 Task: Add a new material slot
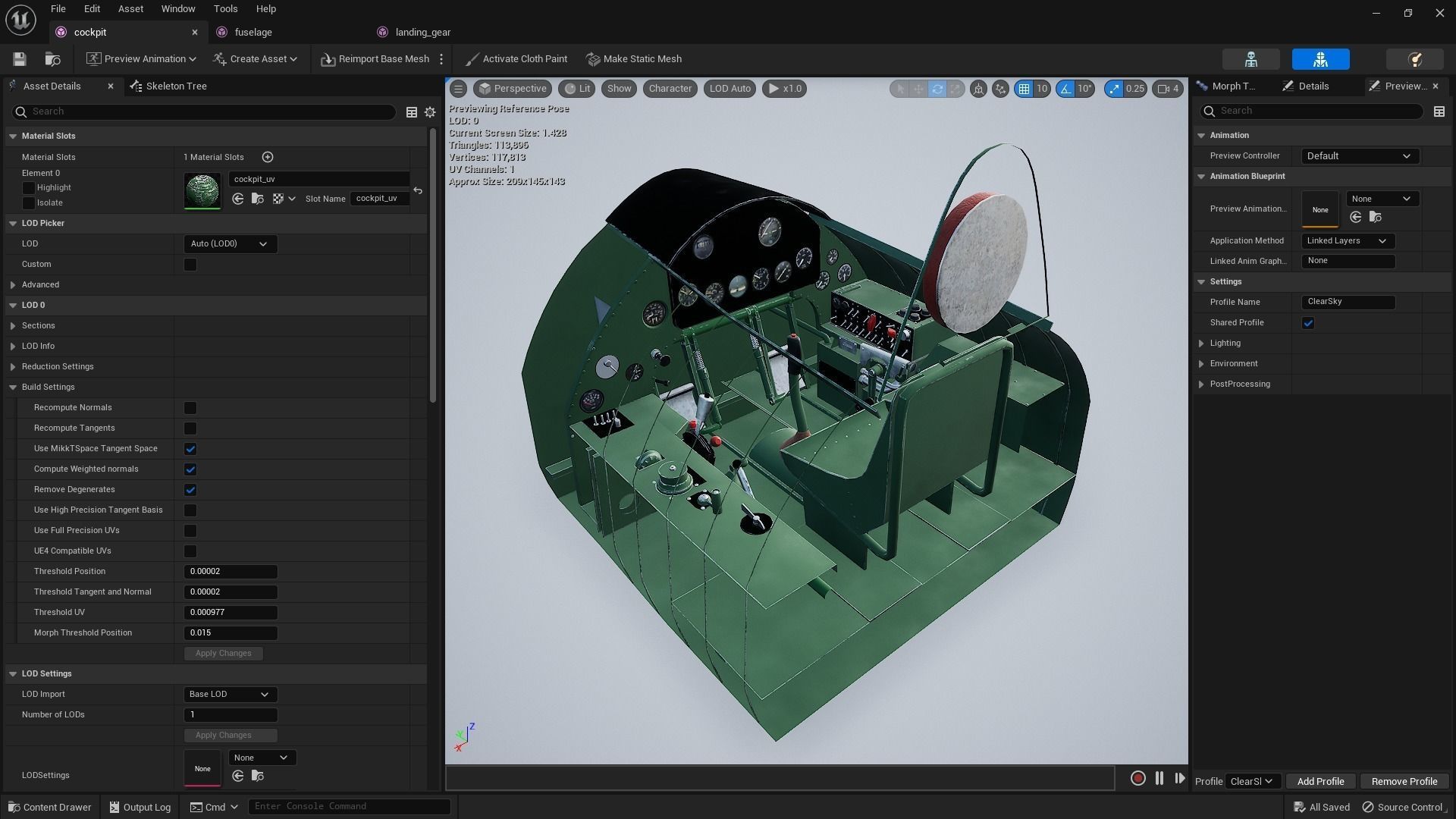tap(268, 157)
